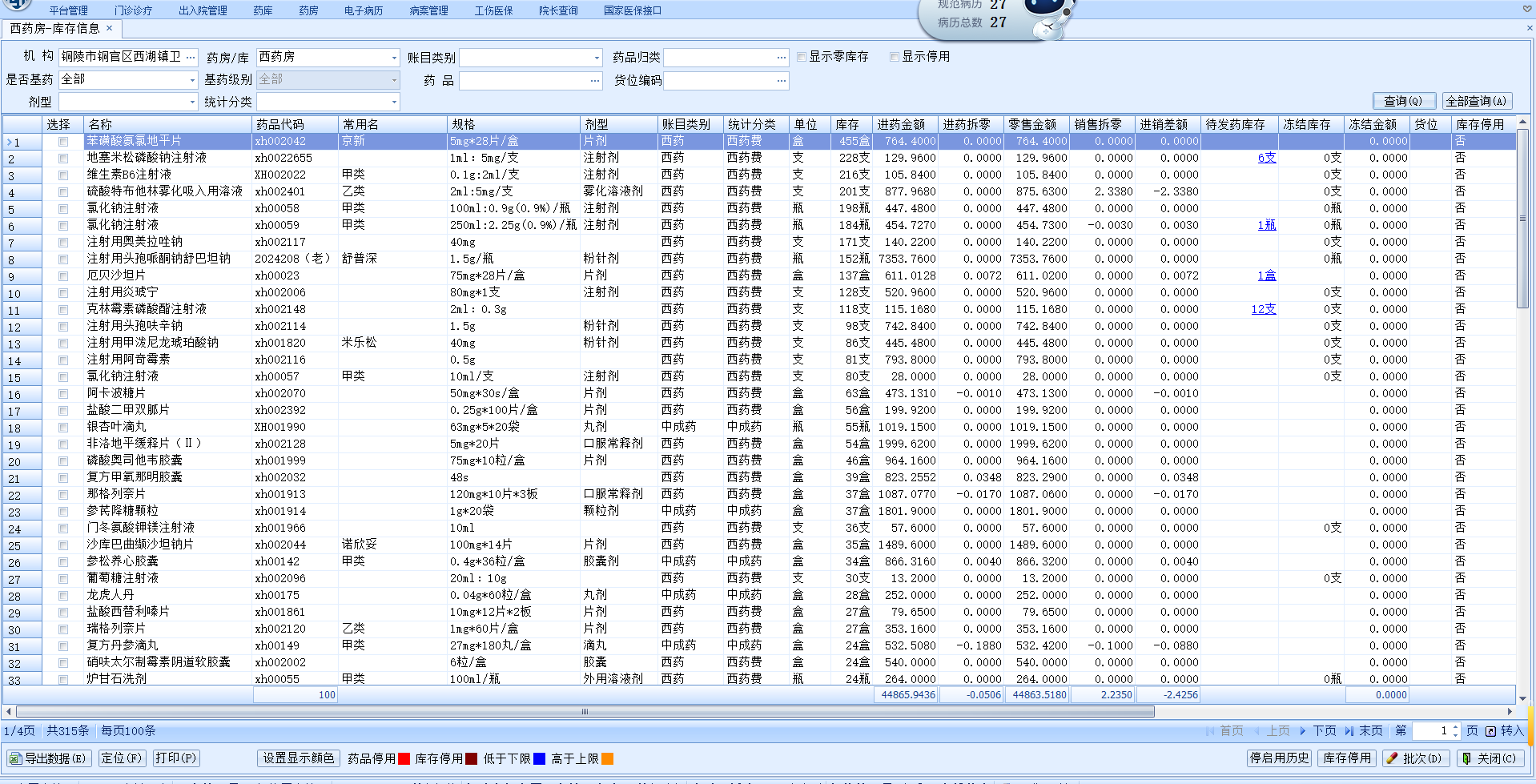
Task: Click the 设置显示颜色 button
Action: pyautogui.click(x=299, y=758)
